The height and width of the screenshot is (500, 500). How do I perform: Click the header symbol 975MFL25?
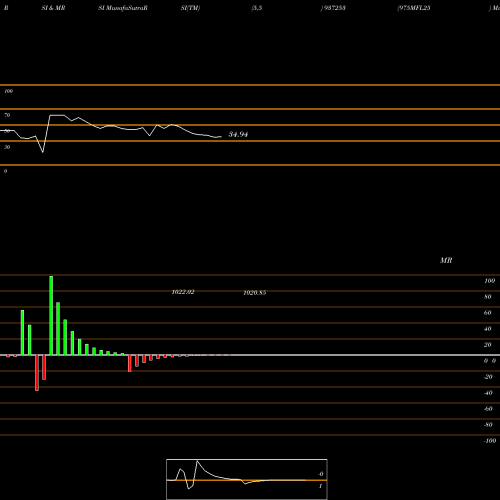[414, 8]
